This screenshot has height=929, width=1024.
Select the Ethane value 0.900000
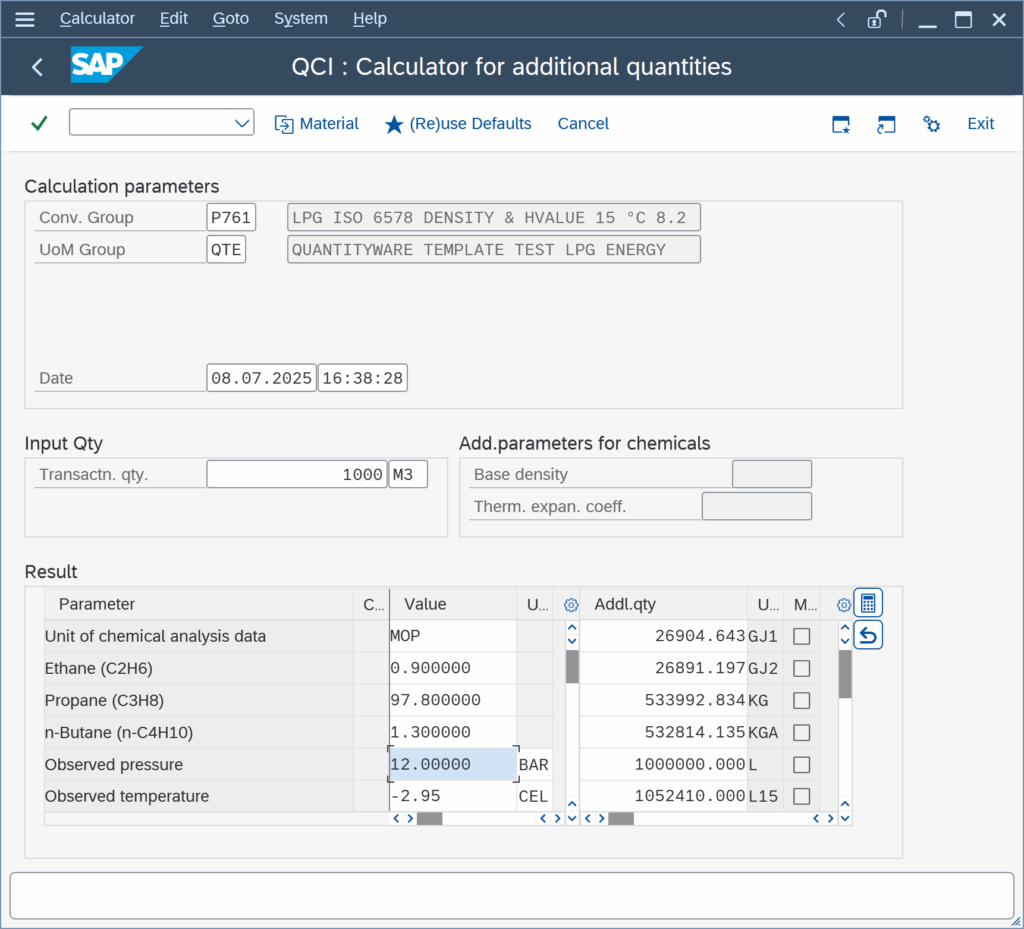(453, 669)
